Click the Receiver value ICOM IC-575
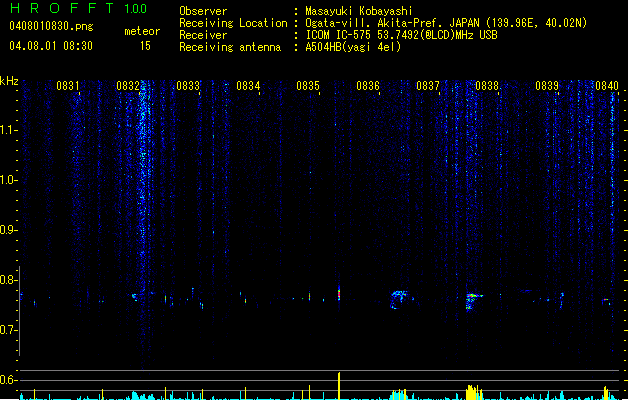629x400 pixels. click(x=339, y=35)
